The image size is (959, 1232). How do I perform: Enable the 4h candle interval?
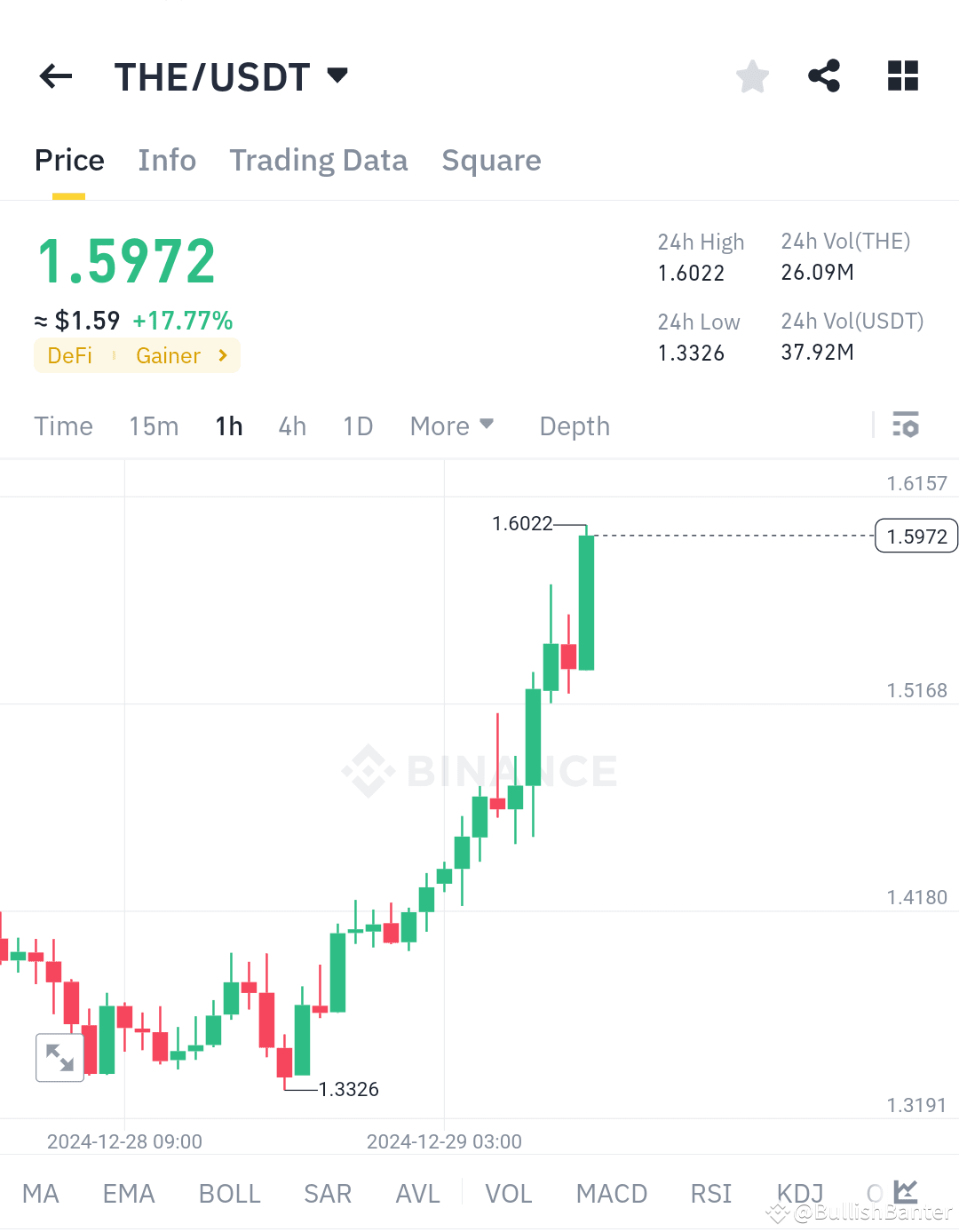292,426
